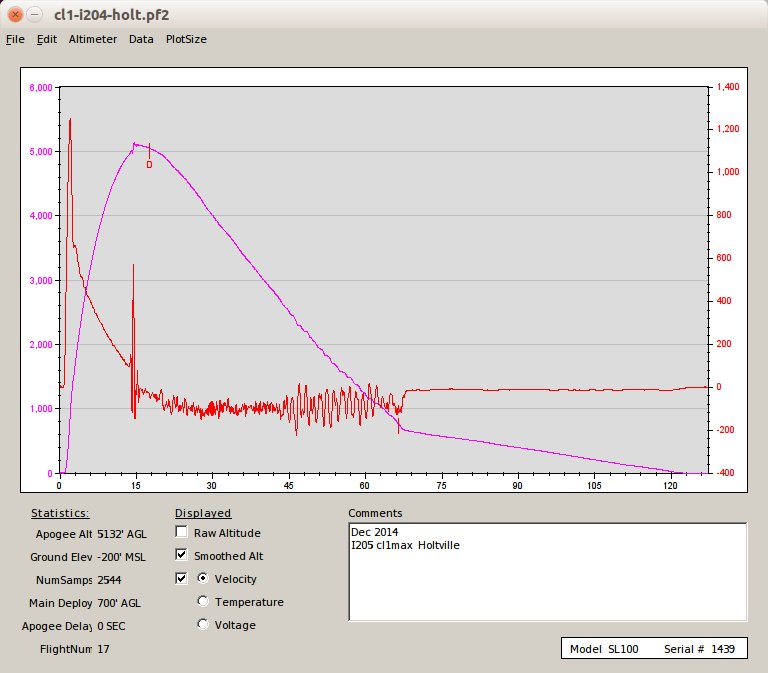Viewport: 768px width, 673px height.
Task: Choose the Voltage radio button
Action: (204, 625)
